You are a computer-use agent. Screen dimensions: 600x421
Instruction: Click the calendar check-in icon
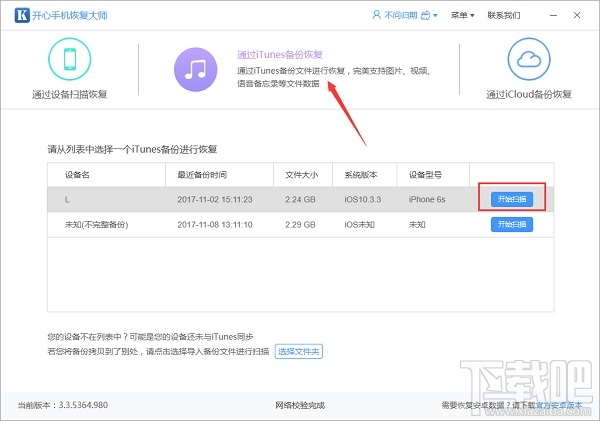coord(425,15)
